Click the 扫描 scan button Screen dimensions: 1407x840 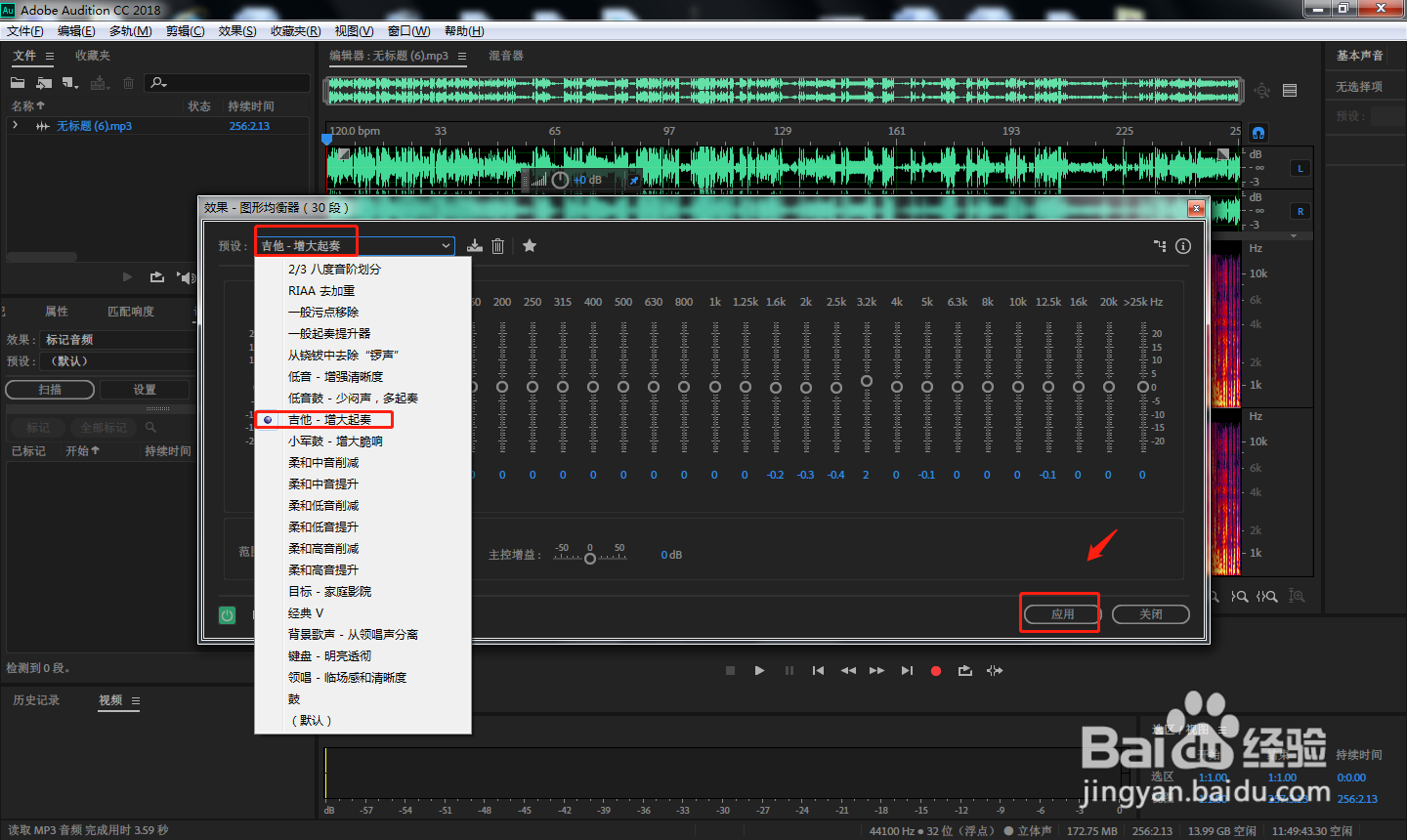(50, 390)
